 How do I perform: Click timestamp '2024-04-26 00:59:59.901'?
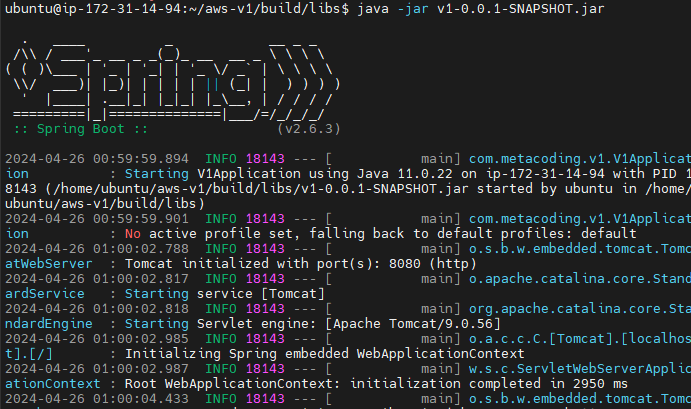[x=97, y=219]
